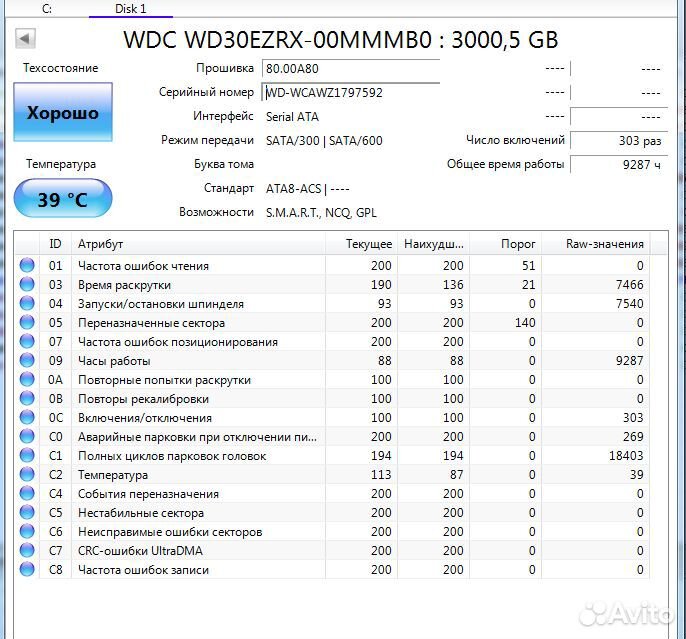The height and width of the screenshot is (639, 686).
Task: Click the 39 °C temperature indicator
Action: (63, 198)
